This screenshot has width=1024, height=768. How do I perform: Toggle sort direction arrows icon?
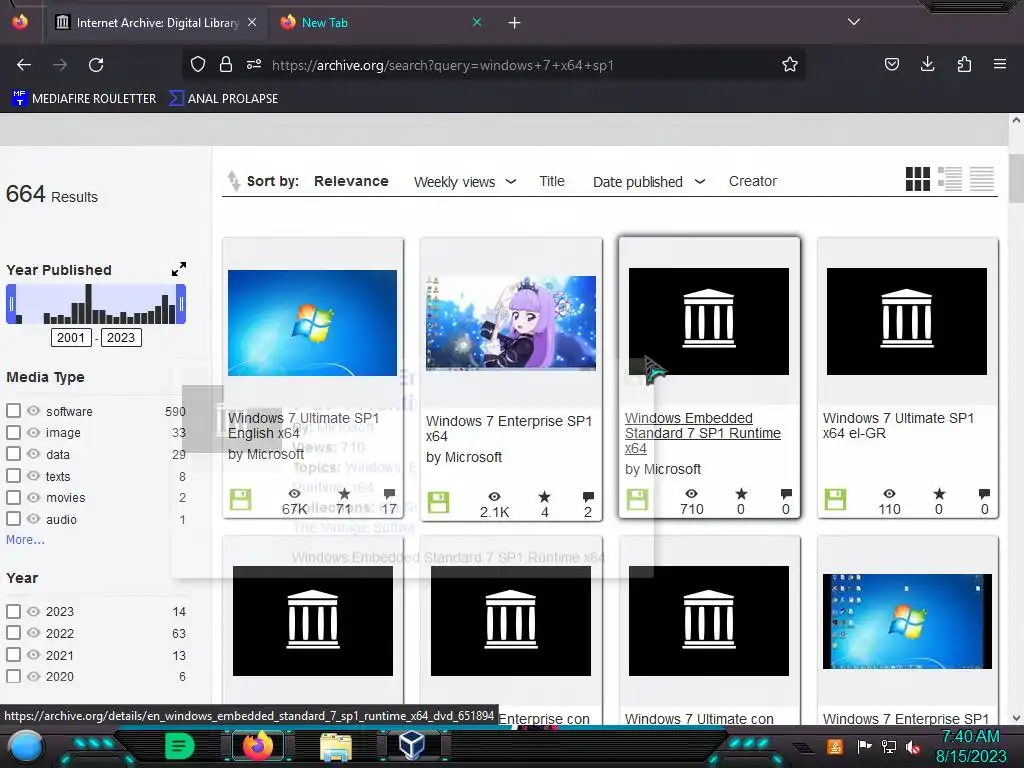(x=233, y=181)
